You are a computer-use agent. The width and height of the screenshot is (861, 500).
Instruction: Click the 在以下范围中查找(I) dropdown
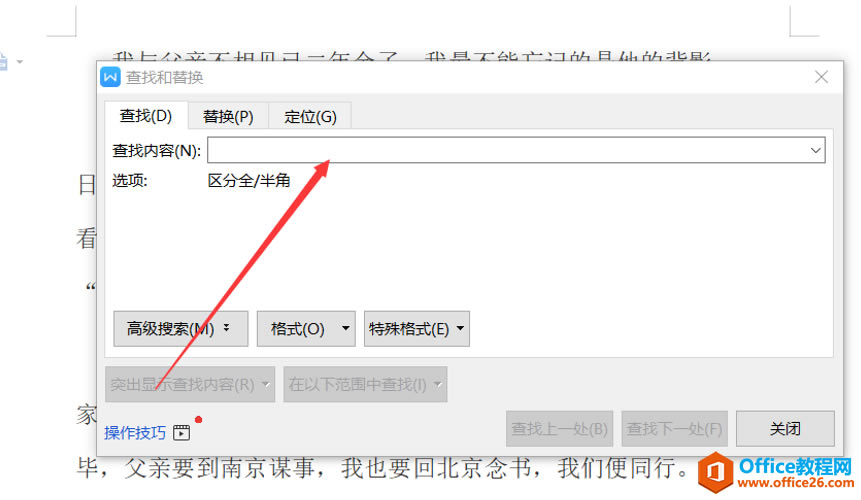[x=365, y=384]
